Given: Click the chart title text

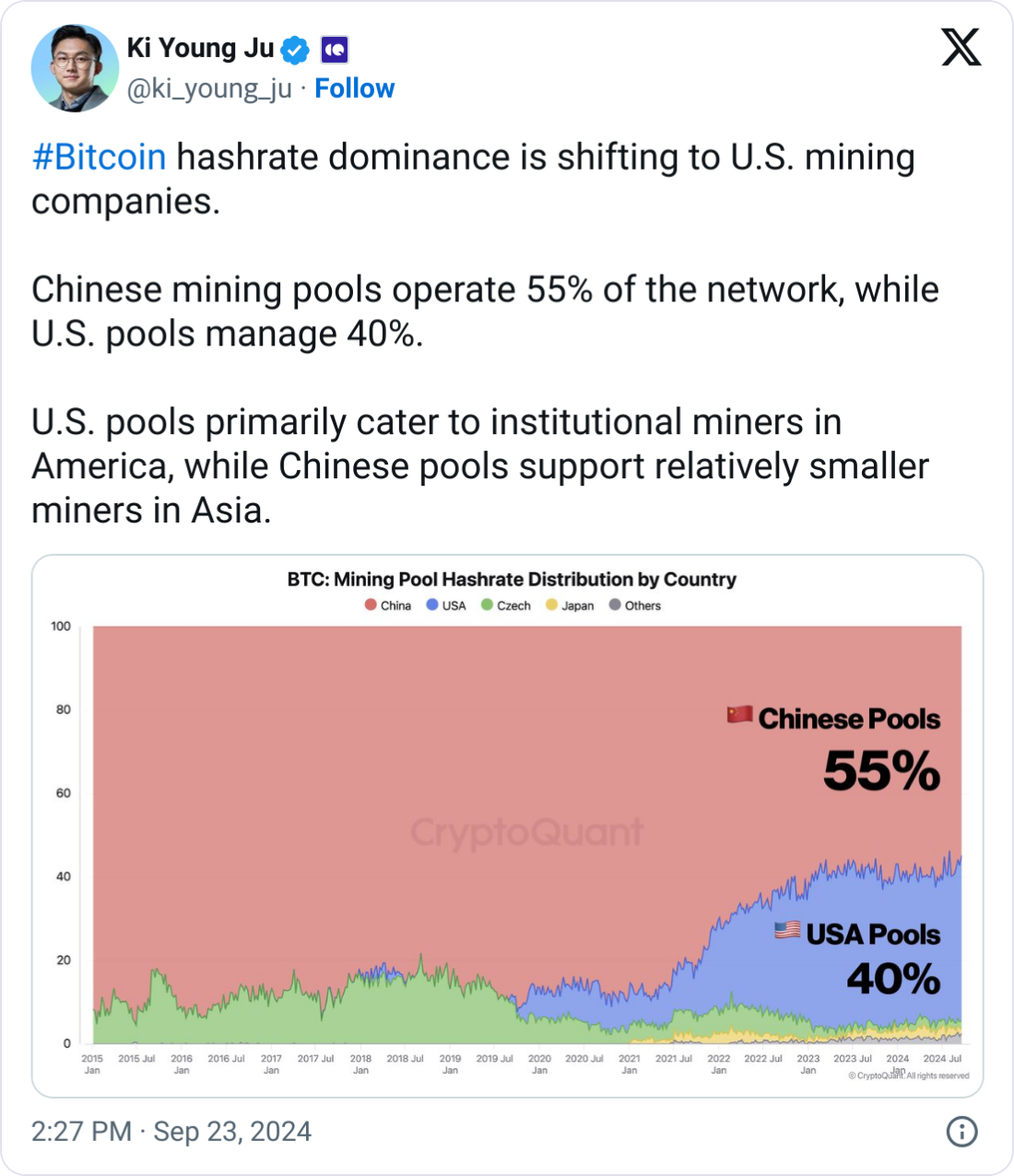Looking at the screenshot, I should (512, 579).
